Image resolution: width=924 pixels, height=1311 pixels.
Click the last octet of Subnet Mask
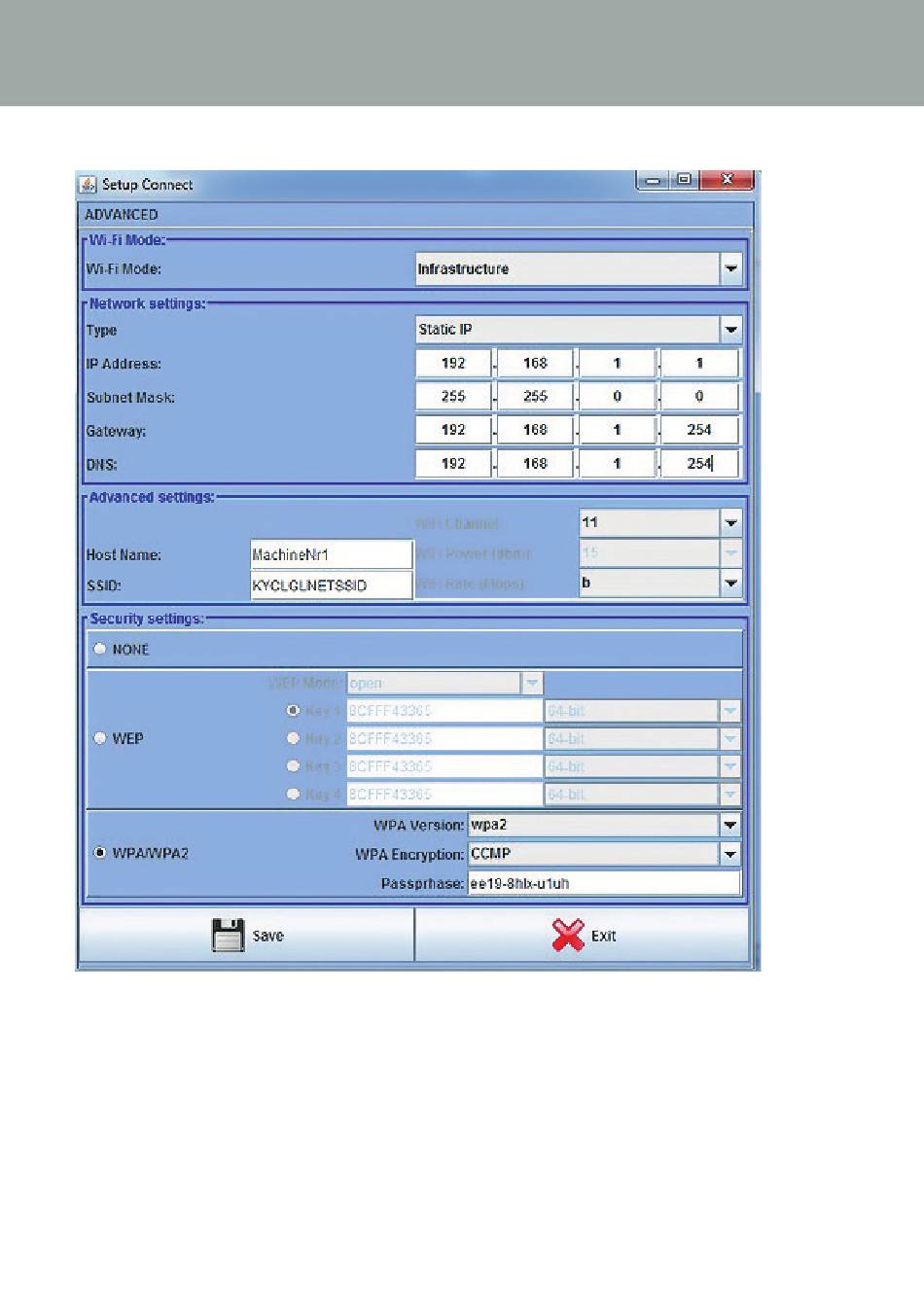click(699, 396)
